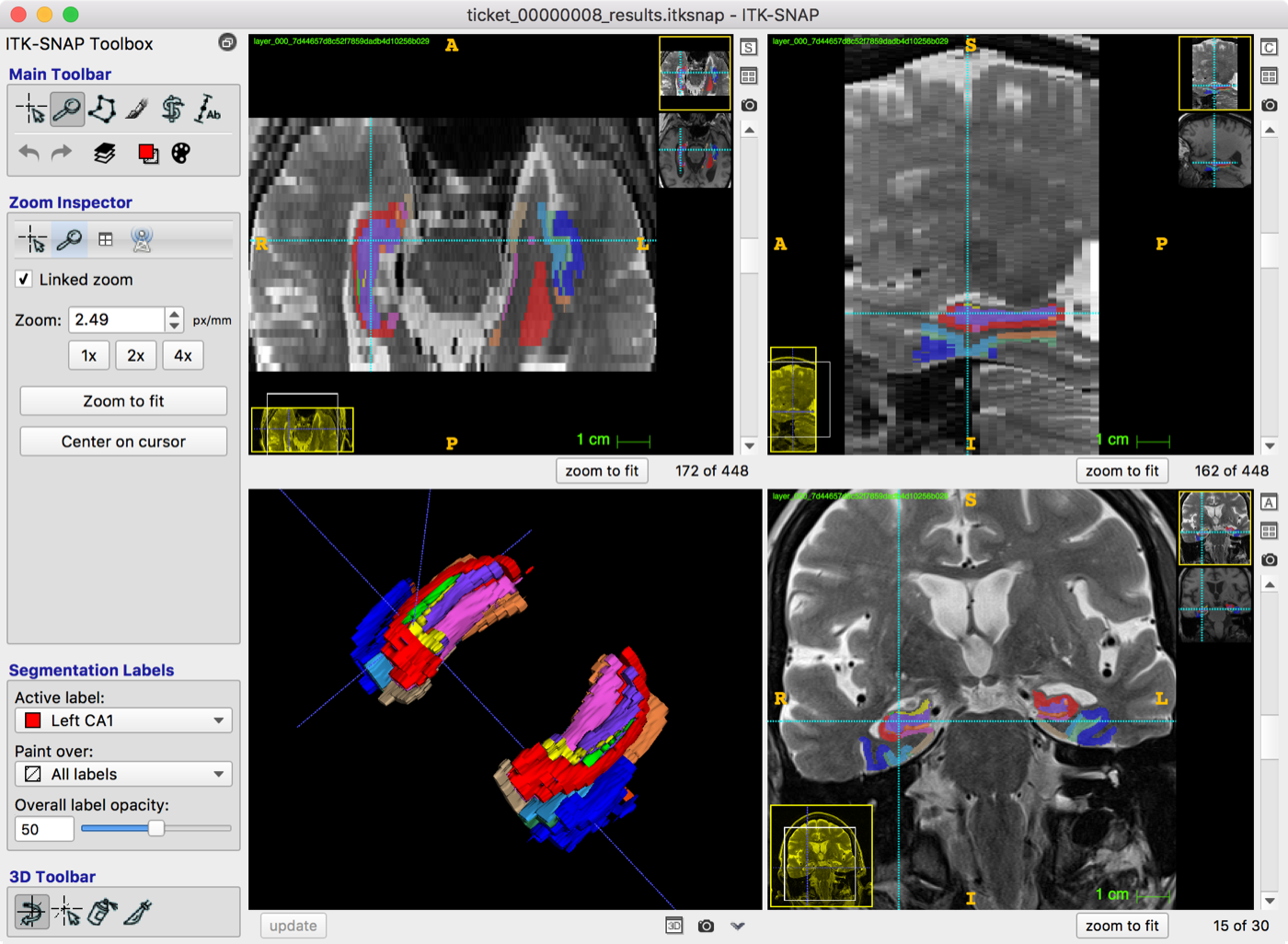Screen dimensions: 1288x944
Task: Select the 3D scalpel tool
Action: pos(138,912)
